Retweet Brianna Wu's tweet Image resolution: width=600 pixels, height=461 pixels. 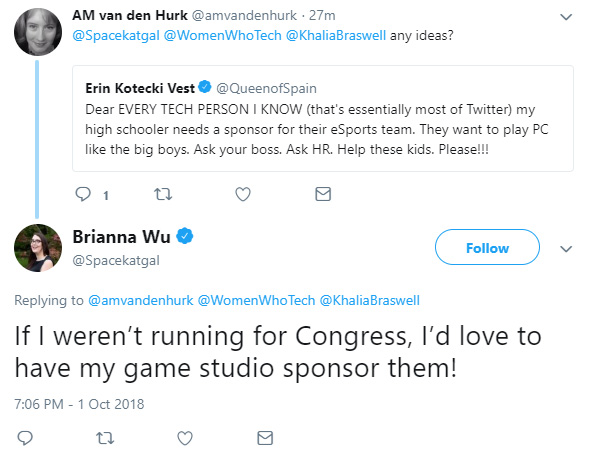point(105,438)
